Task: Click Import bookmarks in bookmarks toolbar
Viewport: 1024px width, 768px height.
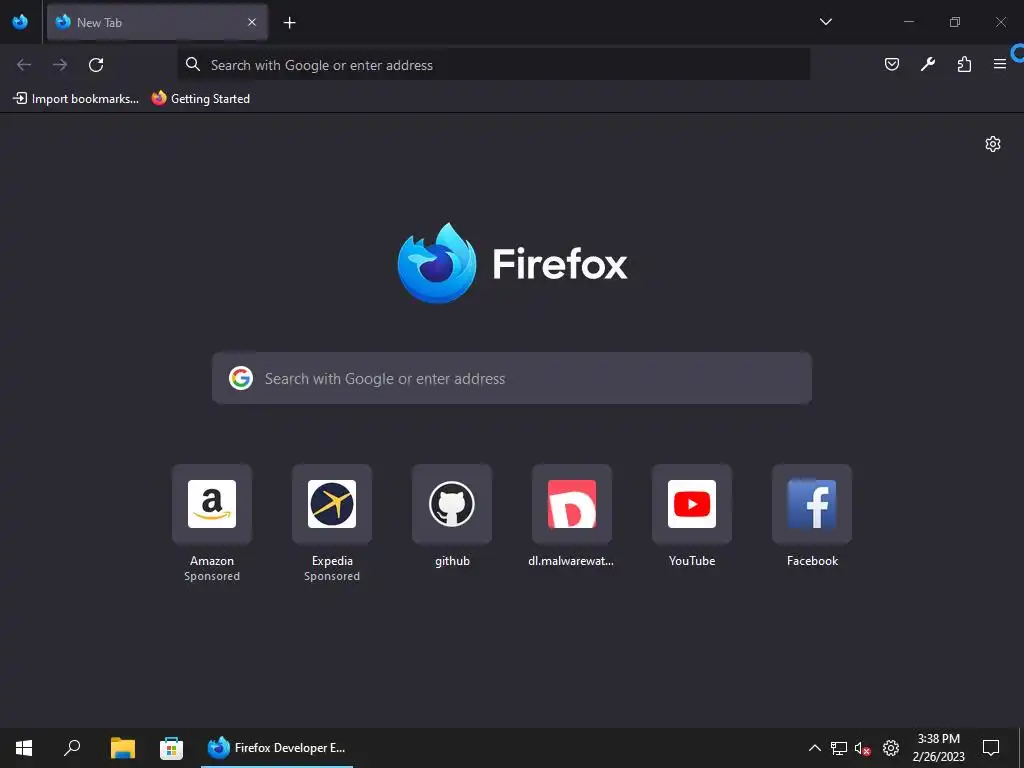Action: [76, 99]
